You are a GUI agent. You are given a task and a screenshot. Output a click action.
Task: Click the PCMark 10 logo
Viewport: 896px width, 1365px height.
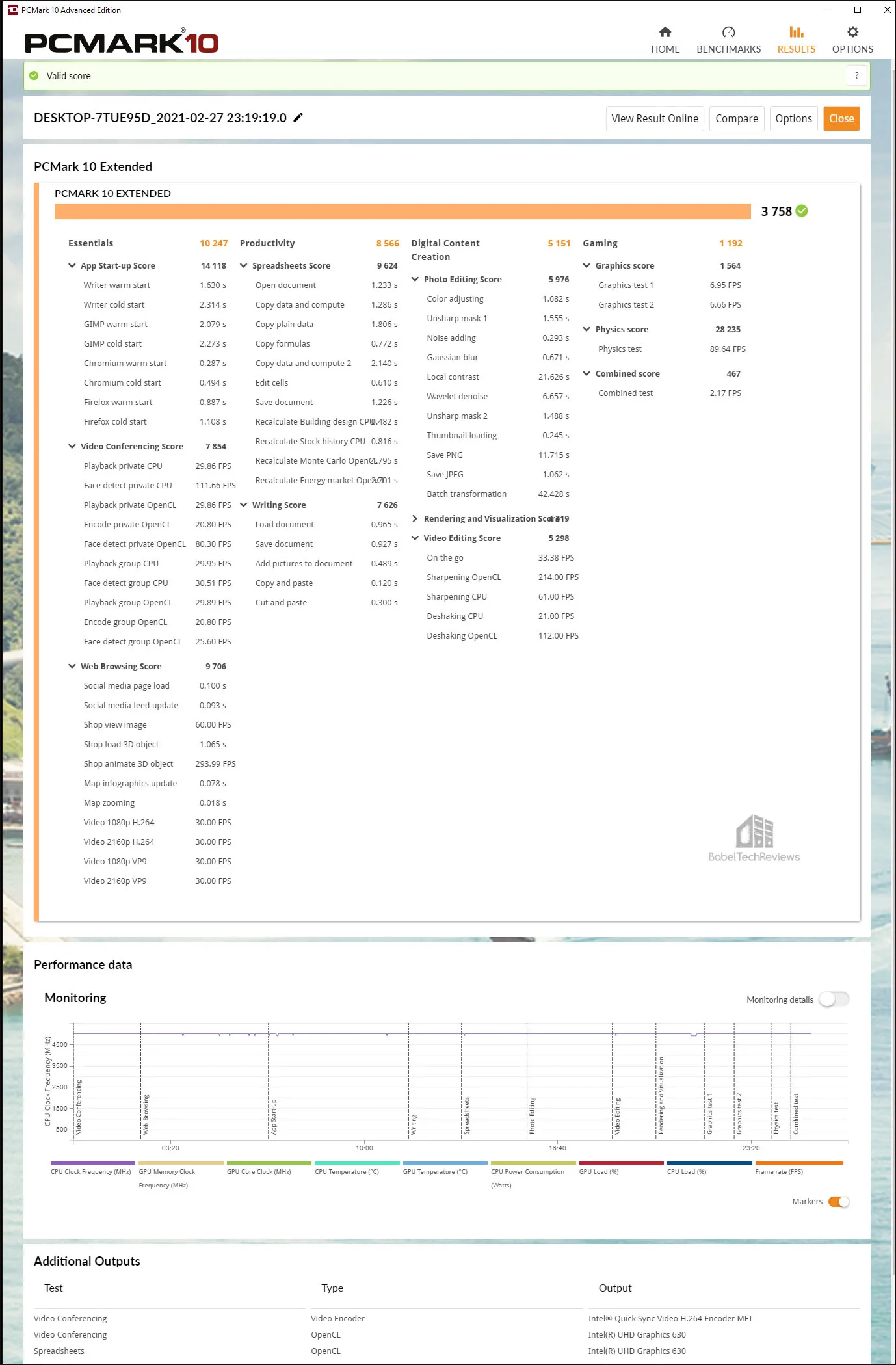point(122,42)
